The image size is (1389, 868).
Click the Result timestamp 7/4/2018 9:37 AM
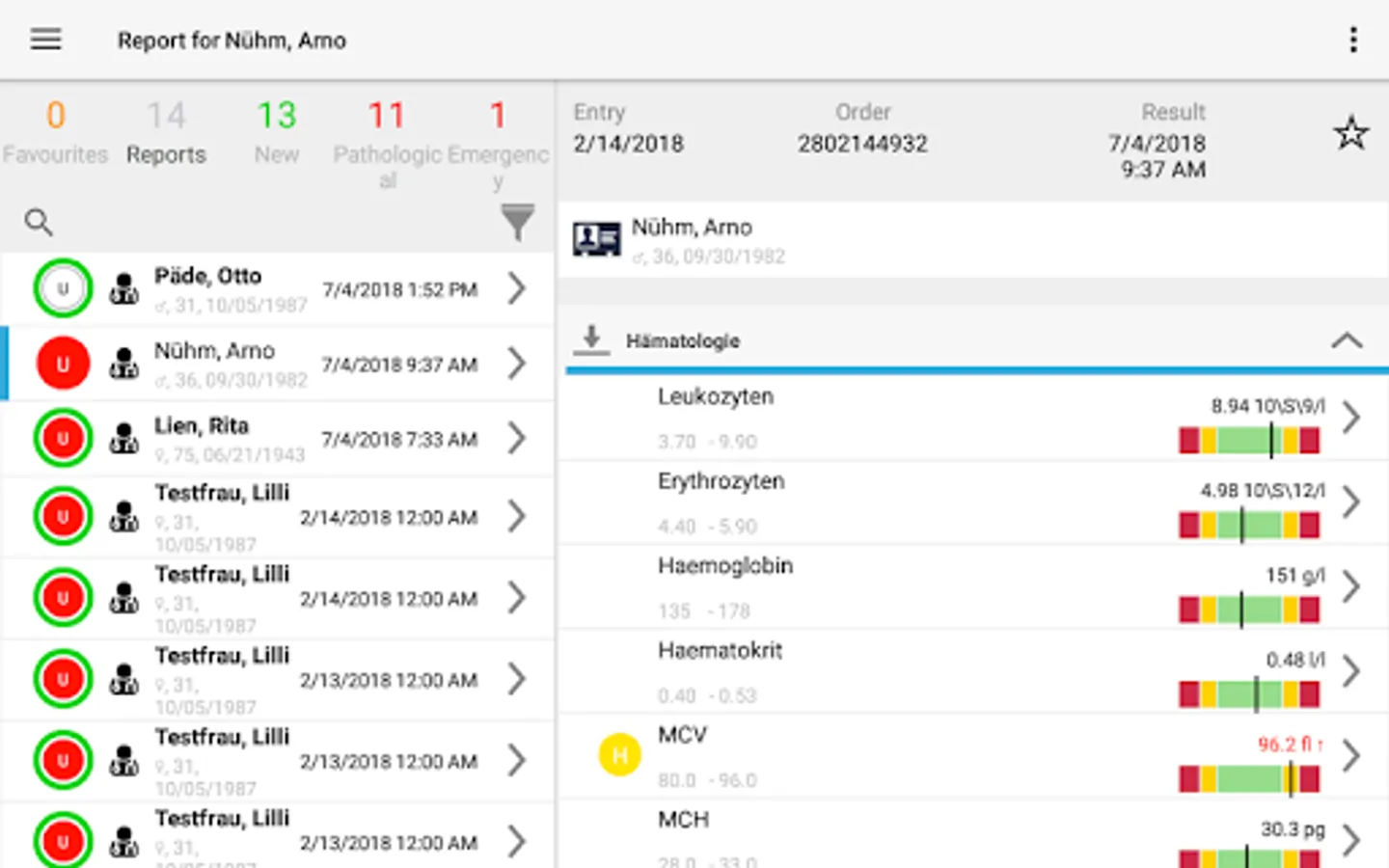point(1157,156)
